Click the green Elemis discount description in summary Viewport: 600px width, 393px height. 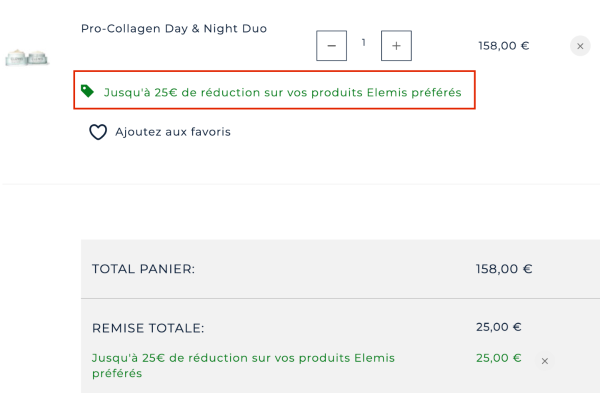pyautogui.click(x=243, y=365)
